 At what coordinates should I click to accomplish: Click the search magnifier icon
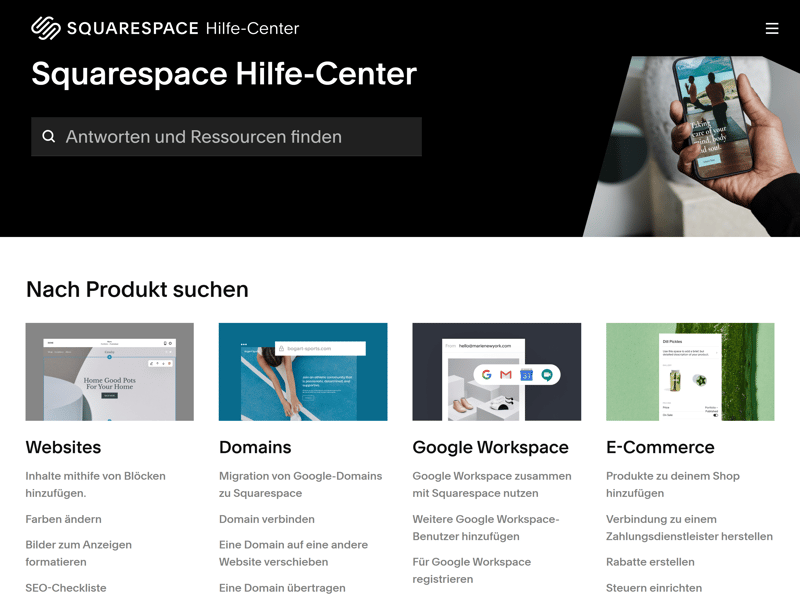click(x=48, y=136)
